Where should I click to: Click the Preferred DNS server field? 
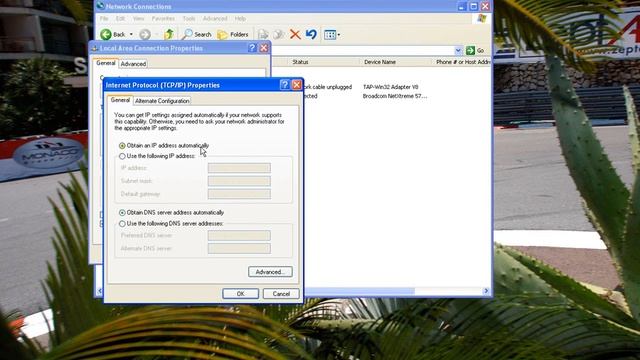point(239,236)
